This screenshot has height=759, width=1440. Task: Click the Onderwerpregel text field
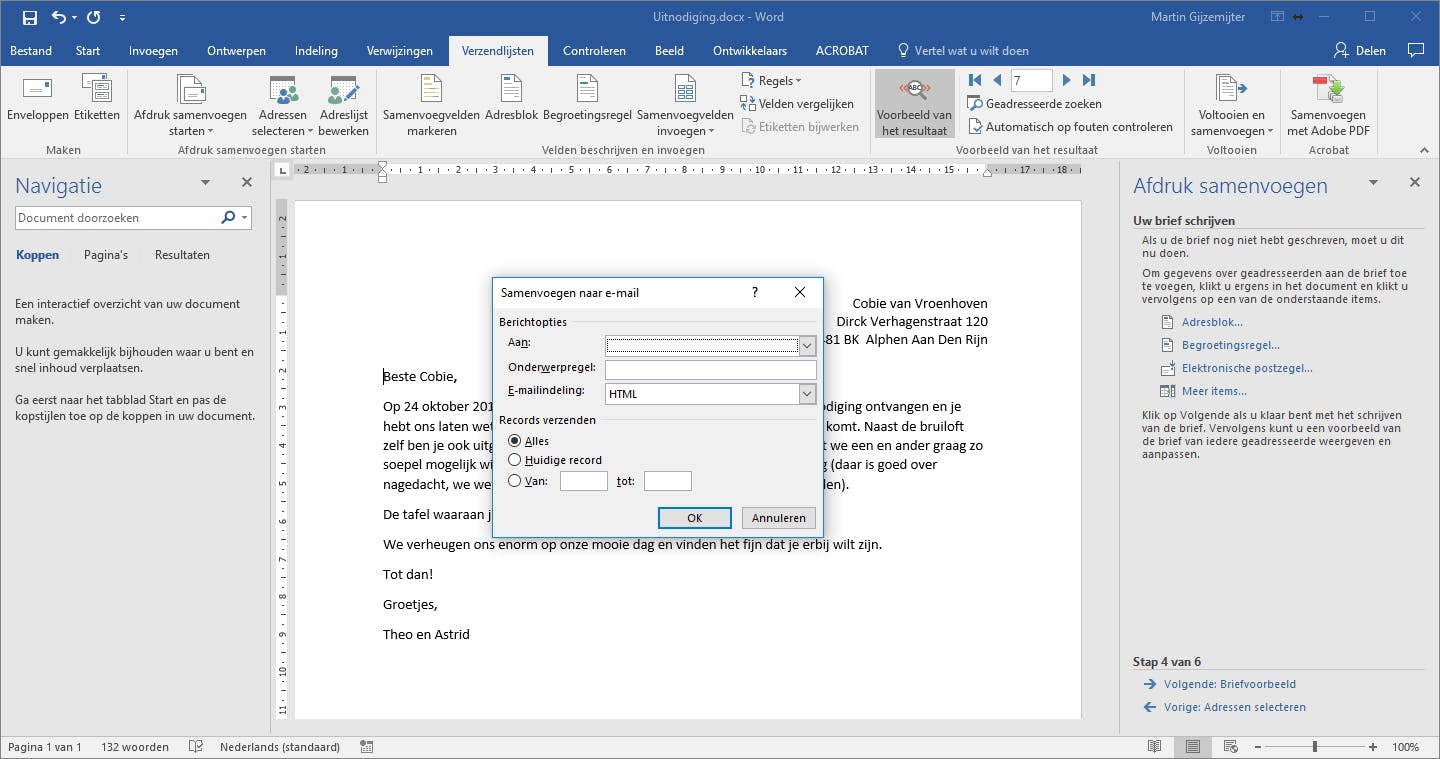point(710,370)
